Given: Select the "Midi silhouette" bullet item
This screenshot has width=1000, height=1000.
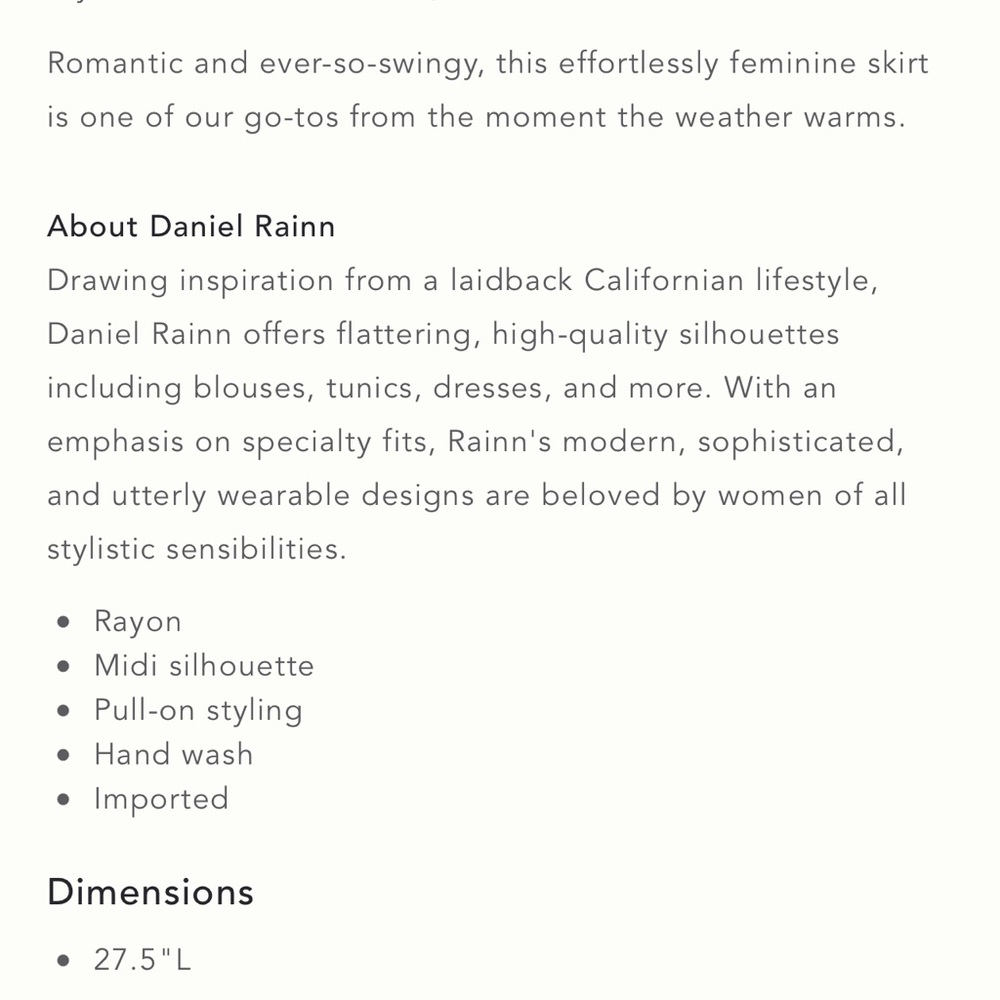Looking at the screenshot, I should point(204,666).
